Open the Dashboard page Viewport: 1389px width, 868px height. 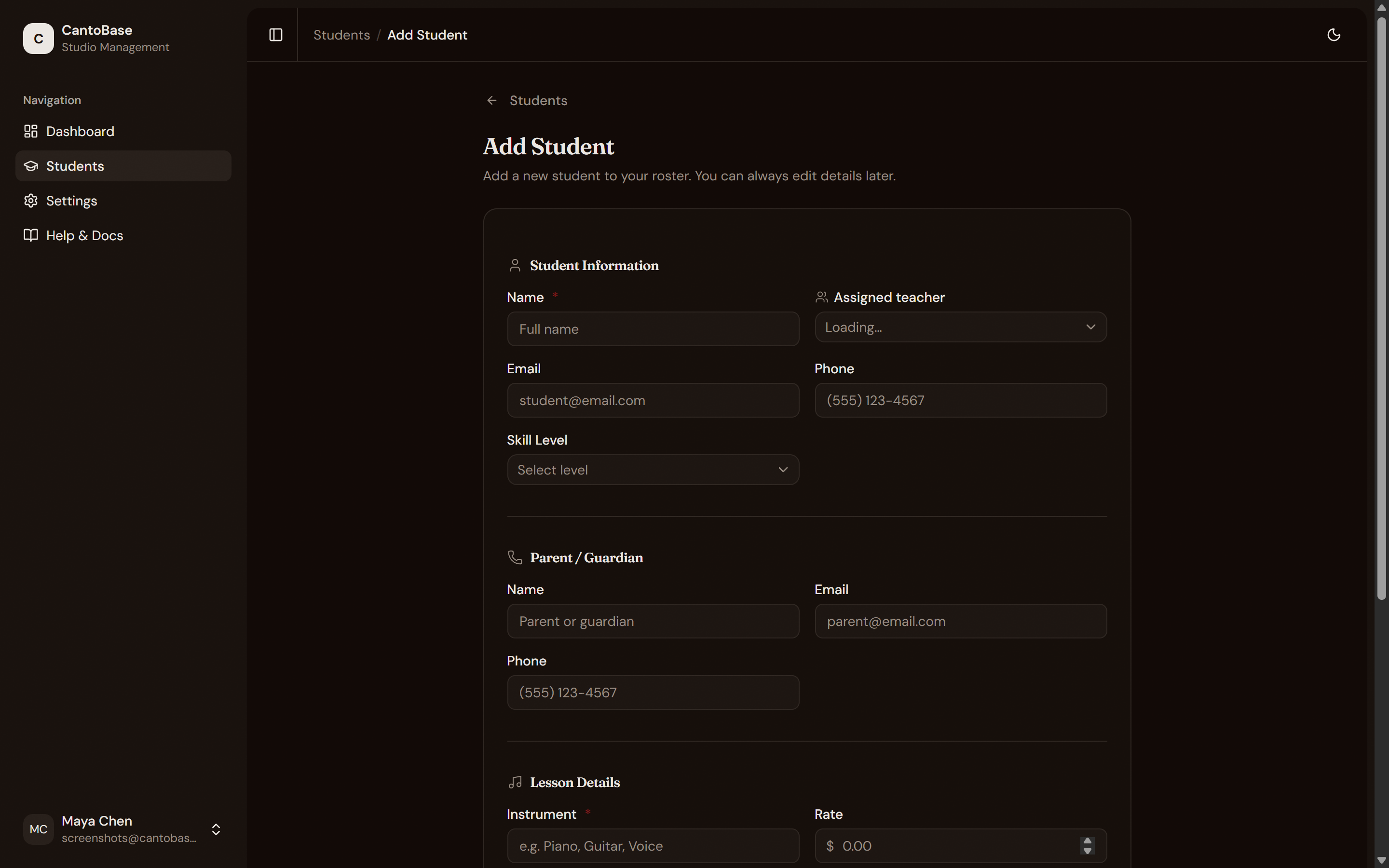tap(123, 132)
